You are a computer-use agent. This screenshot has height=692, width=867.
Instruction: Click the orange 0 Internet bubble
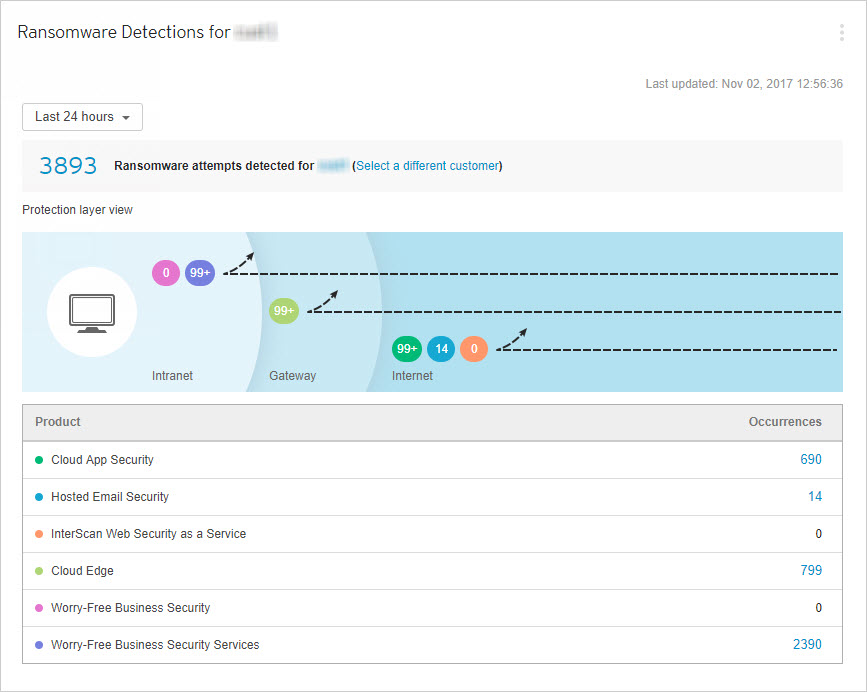pos(474,349)
